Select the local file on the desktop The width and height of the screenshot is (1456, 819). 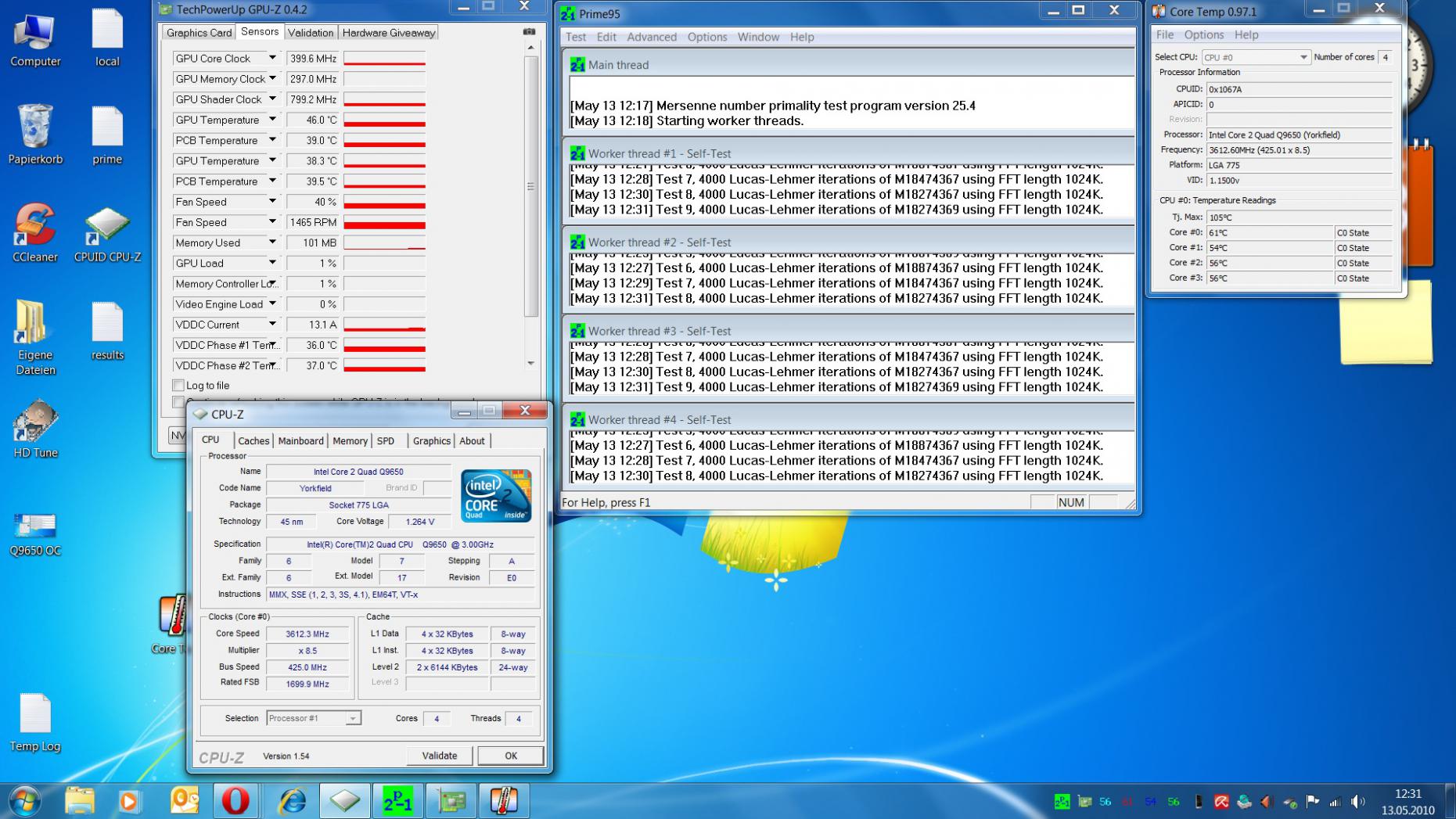click(107, 38)
